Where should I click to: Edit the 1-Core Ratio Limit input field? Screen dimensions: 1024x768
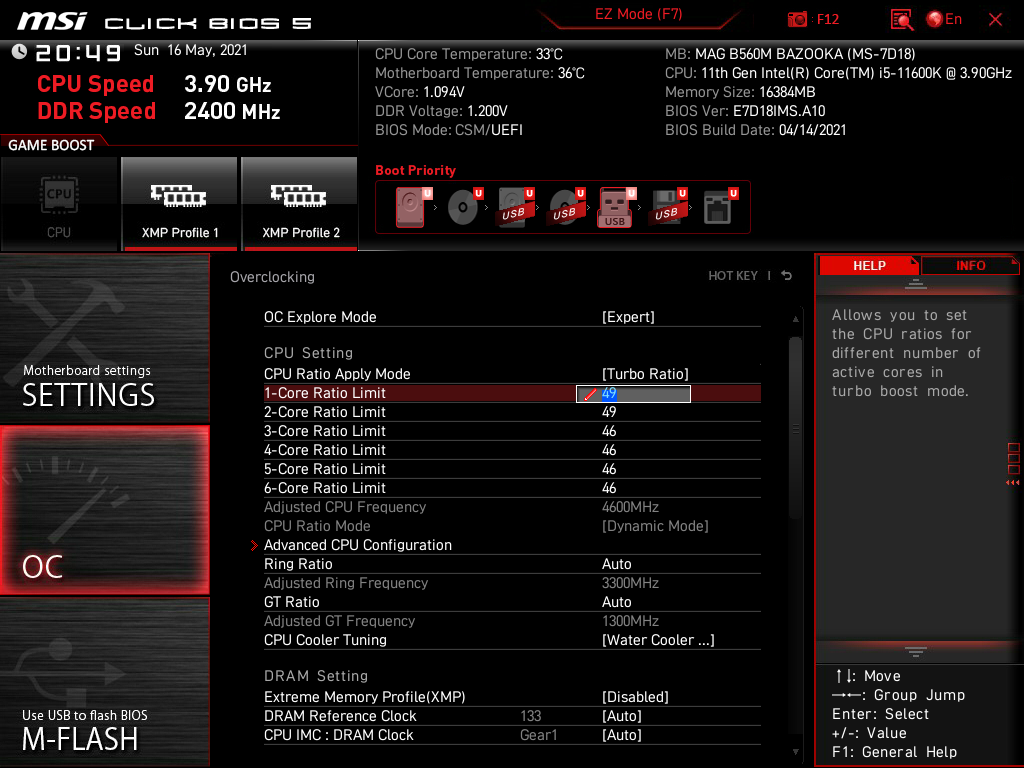click(x=633, y=394)
